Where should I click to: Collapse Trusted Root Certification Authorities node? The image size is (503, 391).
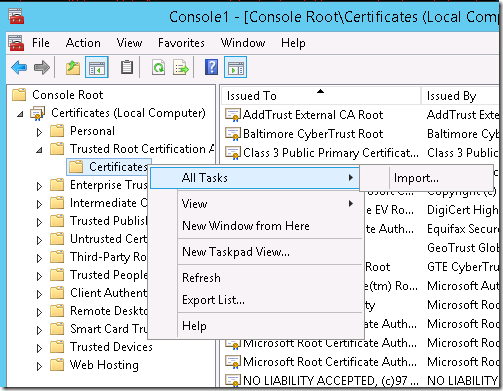[39, 150]
